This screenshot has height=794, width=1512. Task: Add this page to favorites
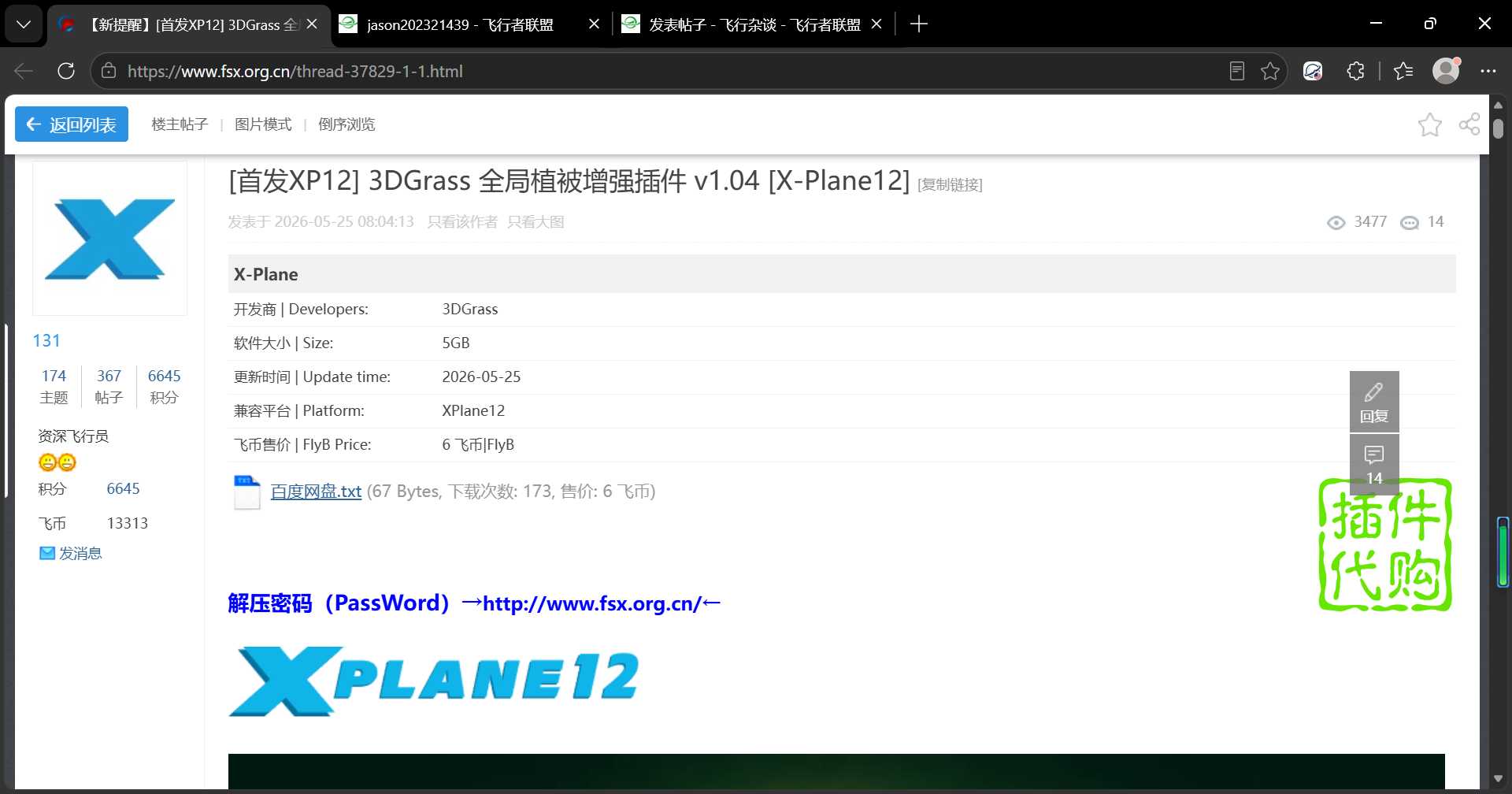pos(1269,71)
